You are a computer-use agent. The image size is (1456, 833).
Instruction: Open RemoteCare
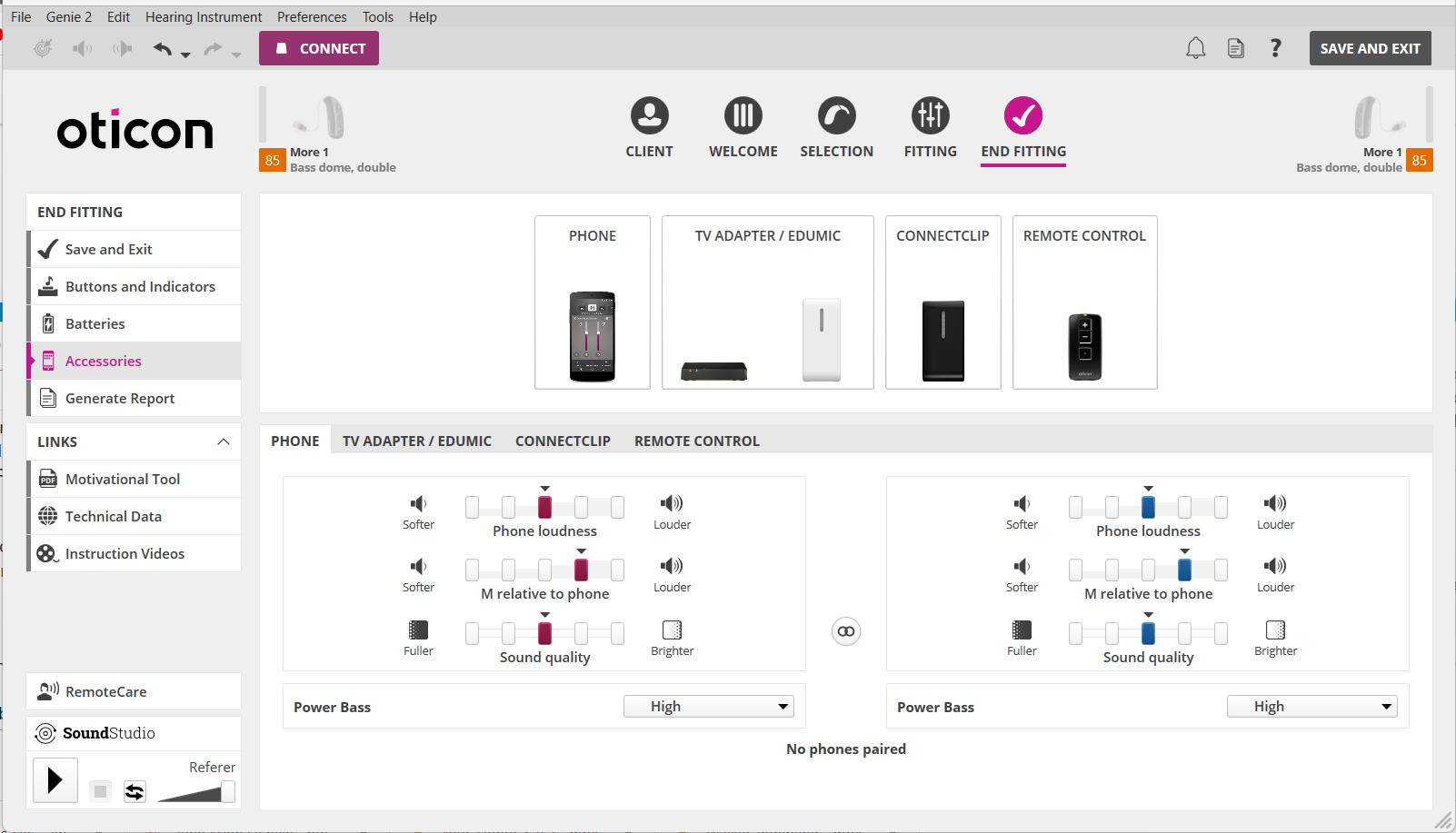pyautogui.click(x=135, y=691)
